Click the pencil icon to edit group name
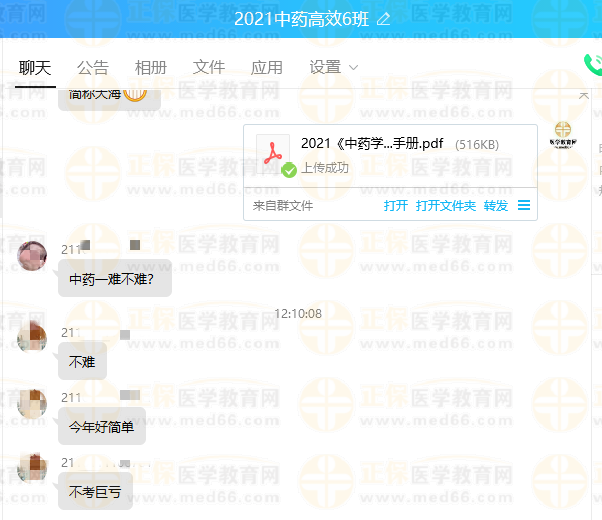 point(383,20)
